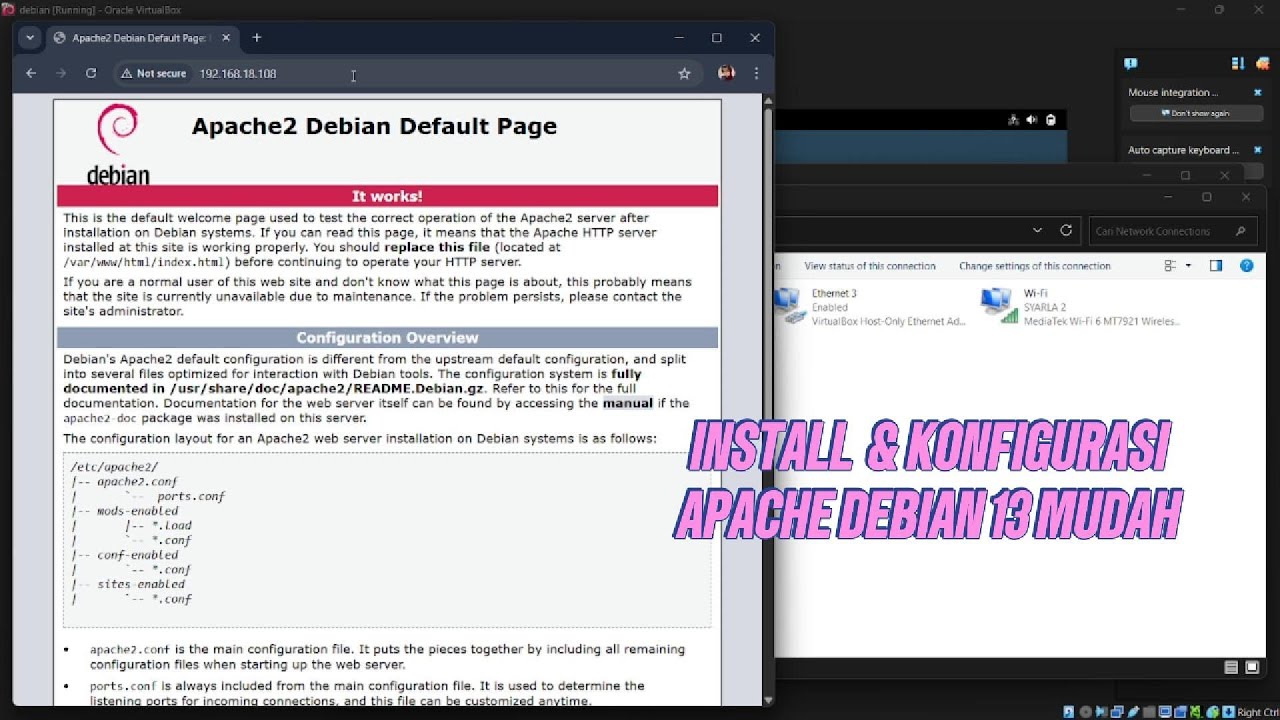Click VirtualBox host key down-arrow icon

pyautogui.click(x=1228, y=712)
